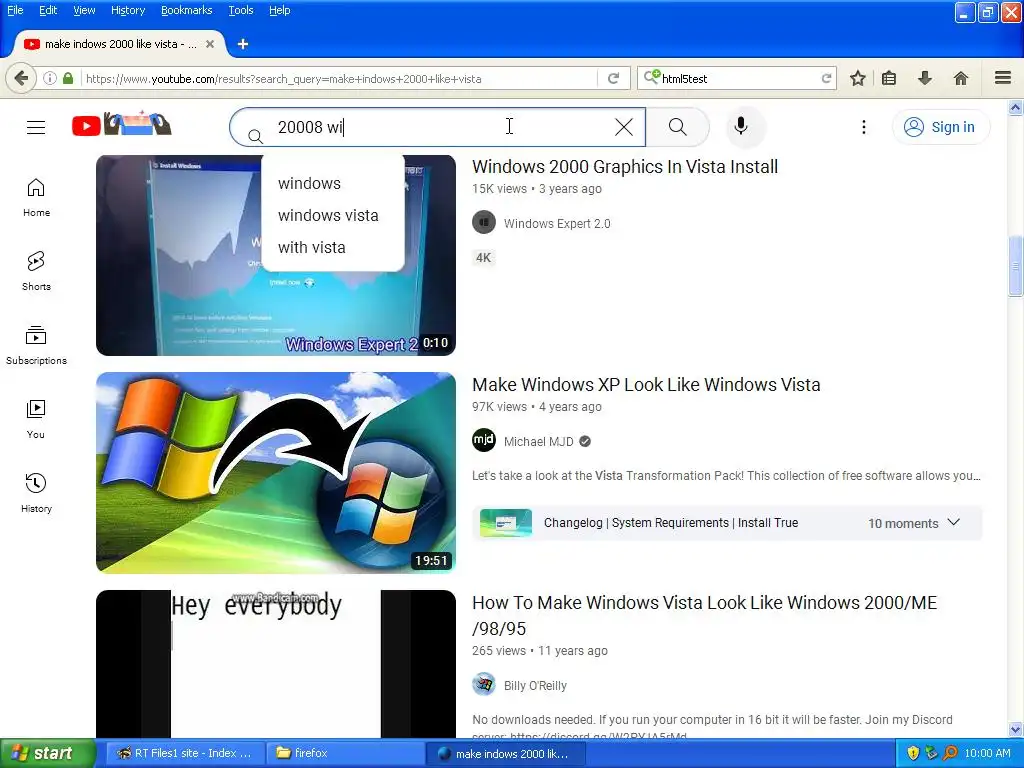This screenshot has width=1024, height=768.
Task: Open the Firefox downloads arrow
Action: pyautogui.click(x=925, y=78)
